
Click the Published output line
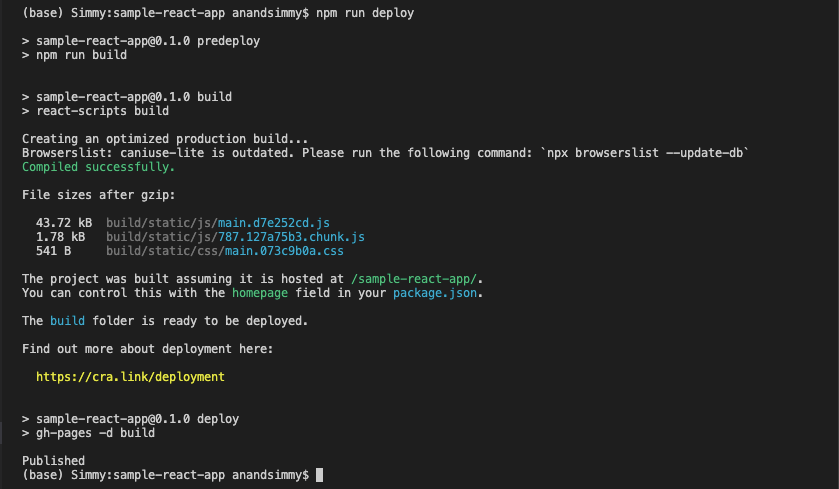(53, 461)
